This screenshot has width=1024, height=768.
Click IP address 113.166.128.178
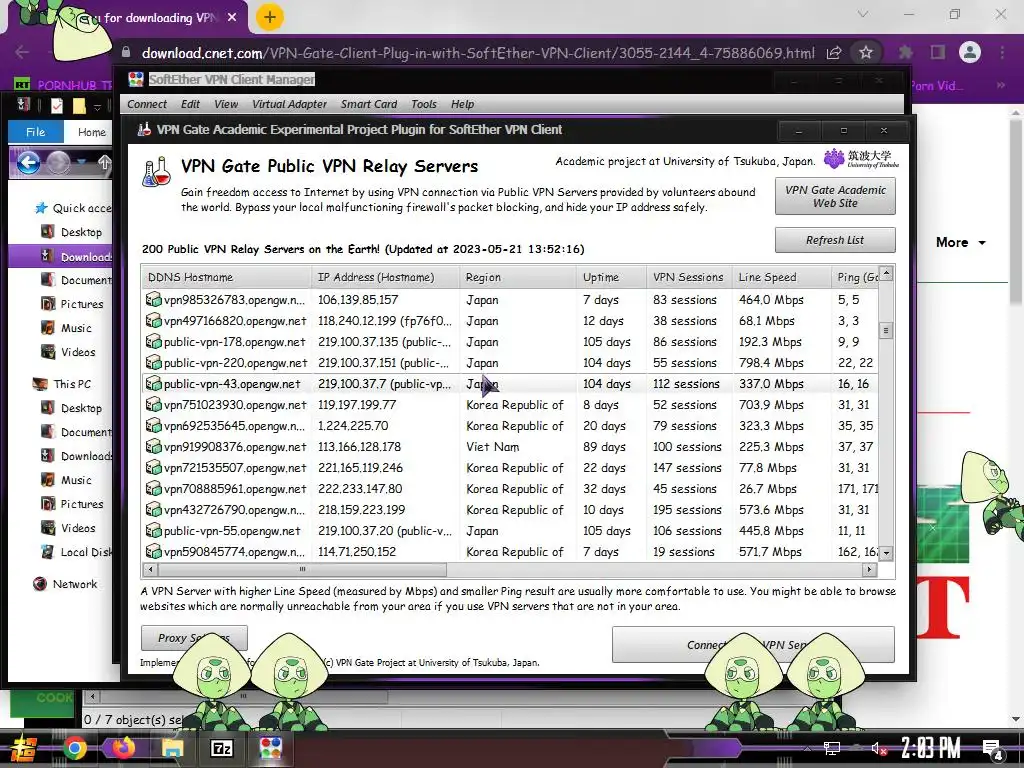360,447
